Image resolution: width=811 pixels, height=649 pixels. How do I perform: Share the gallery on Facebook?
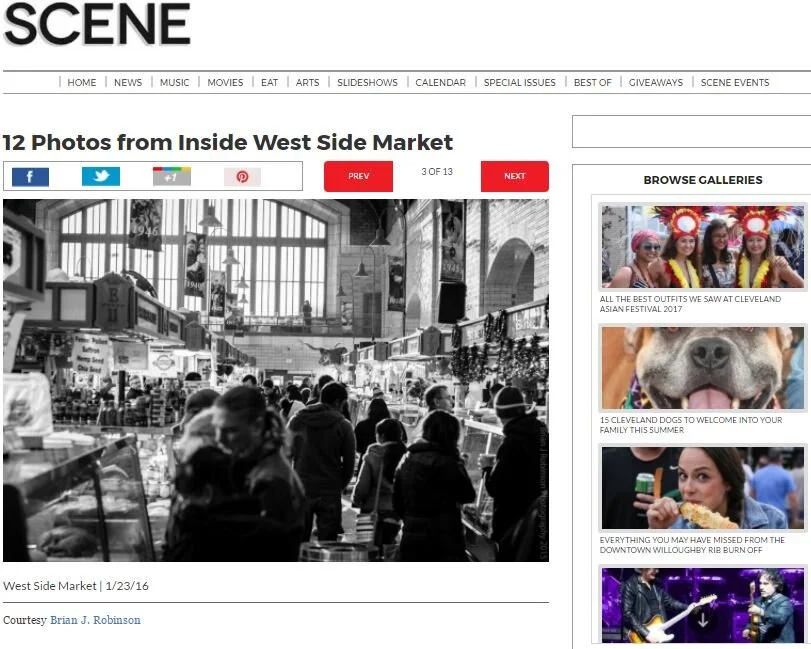(x=30, y=177)
